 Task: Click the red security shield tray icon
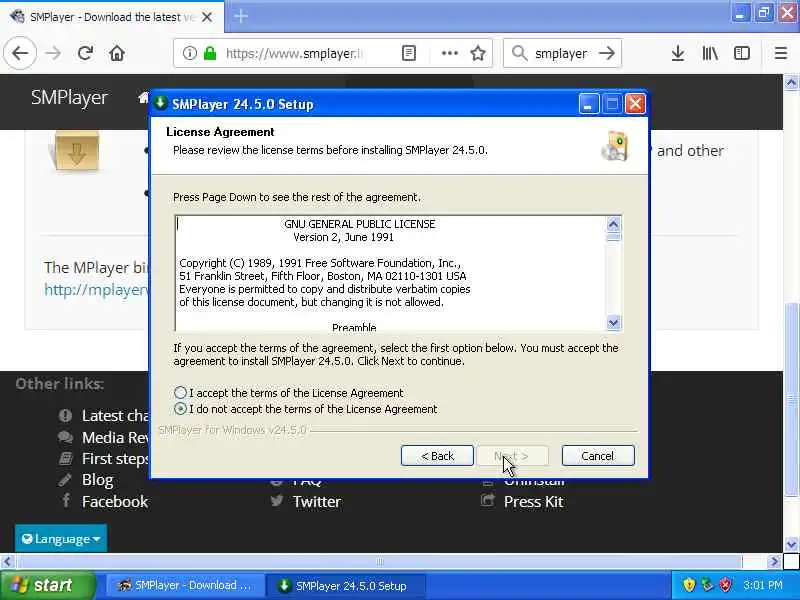pyautogui.click(x=725, y=584)
